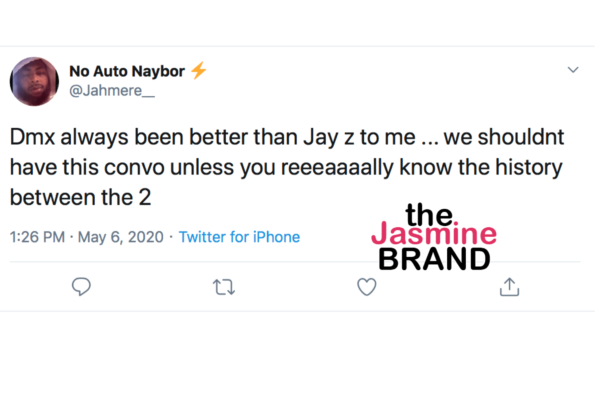This screenshot has height=397, width=595.
Task: Click the word "history" in the tweet
Action: pos(529,168)
